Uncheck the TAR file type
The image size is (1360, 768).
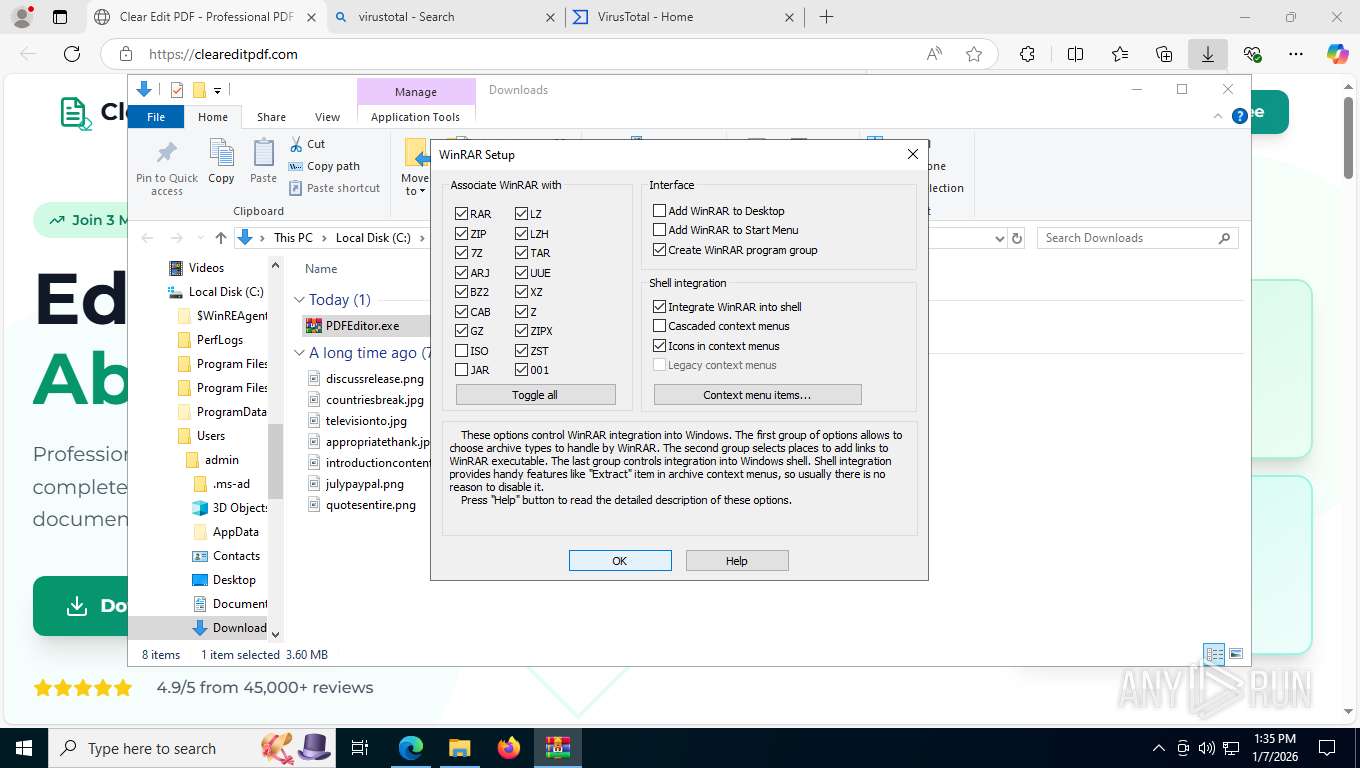[x=522, y=253]
